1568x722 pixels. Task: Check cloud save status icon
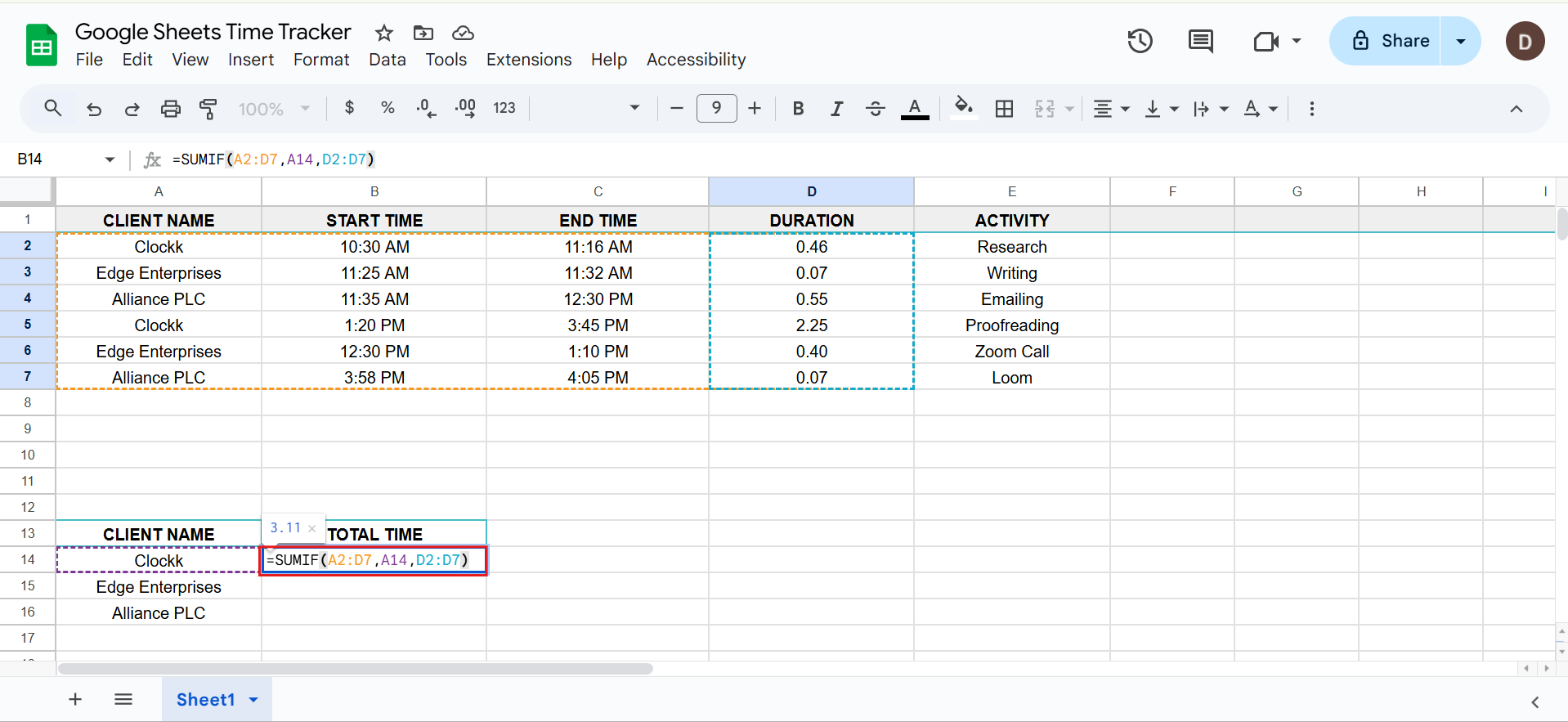(463, 33)
